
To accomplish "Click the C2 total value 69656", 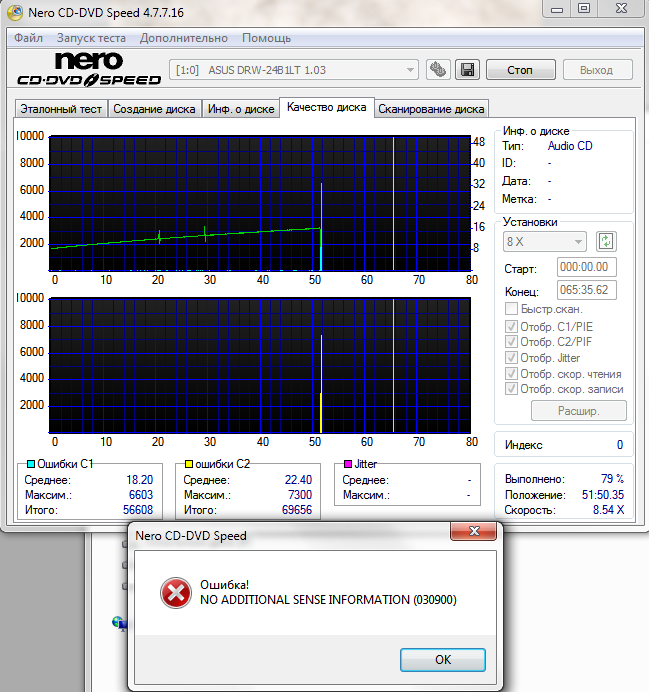I will (x=296, y=510).
